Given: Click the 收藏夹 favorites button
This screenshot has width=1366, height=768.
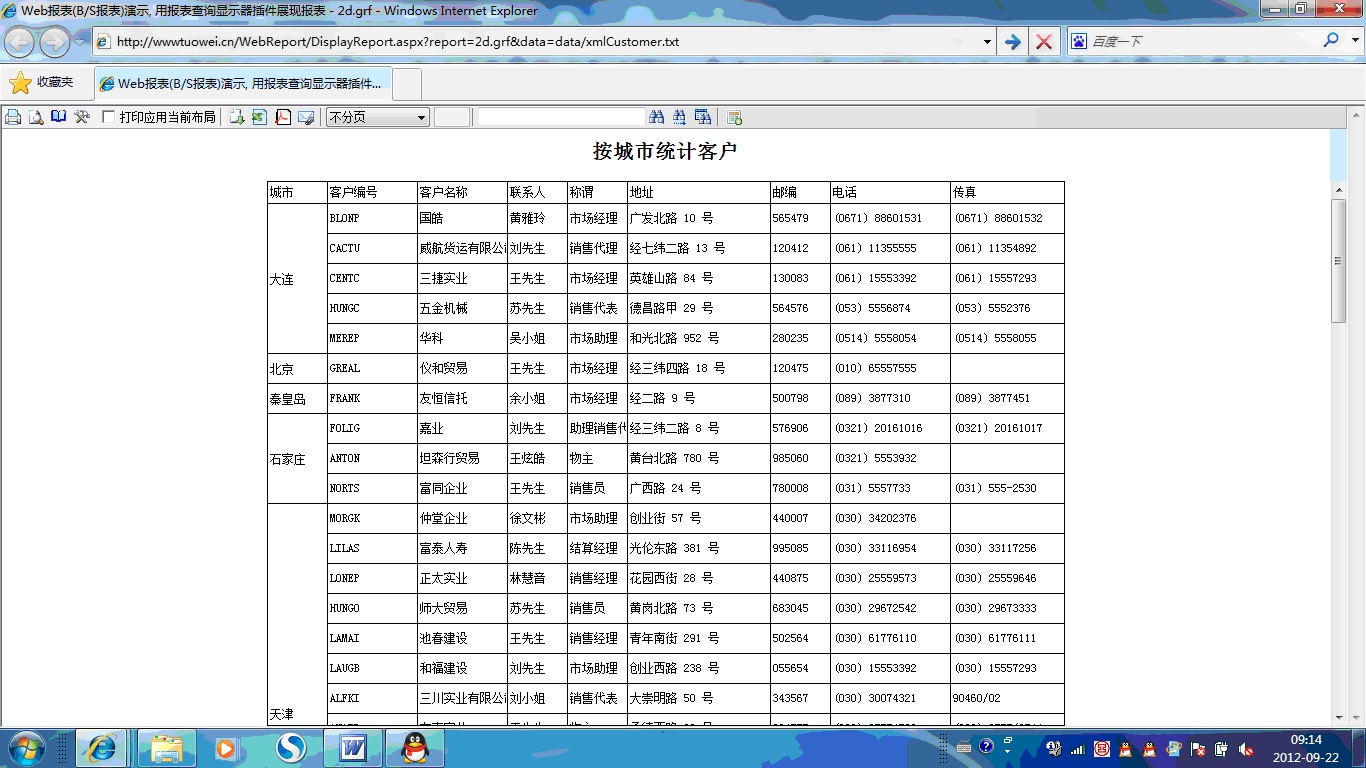Looking at the screenshot, I should pos(42,83).
